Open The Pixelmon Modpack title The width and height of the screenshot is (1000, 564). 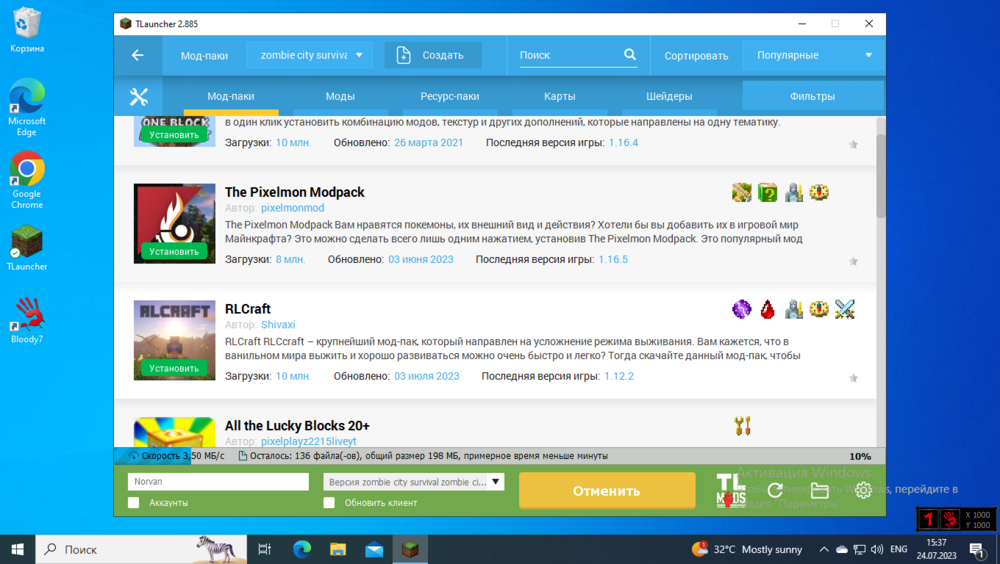point(295,192)
